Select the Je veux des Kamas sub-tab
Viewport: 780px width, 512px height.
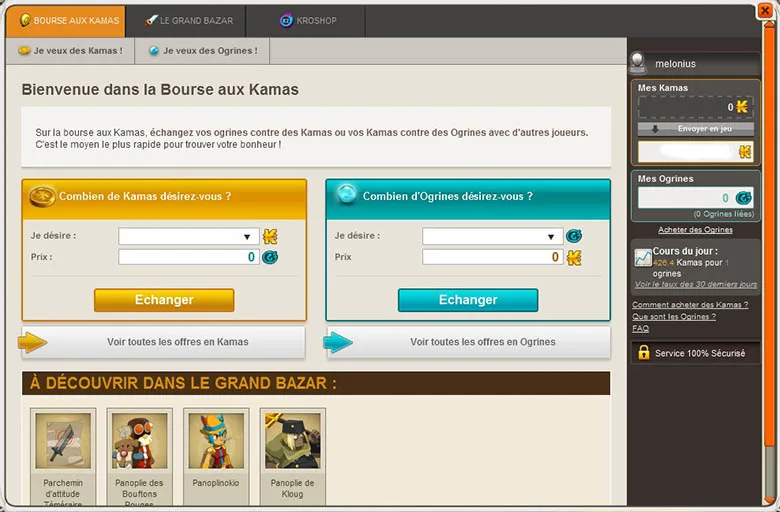[70, 51]
